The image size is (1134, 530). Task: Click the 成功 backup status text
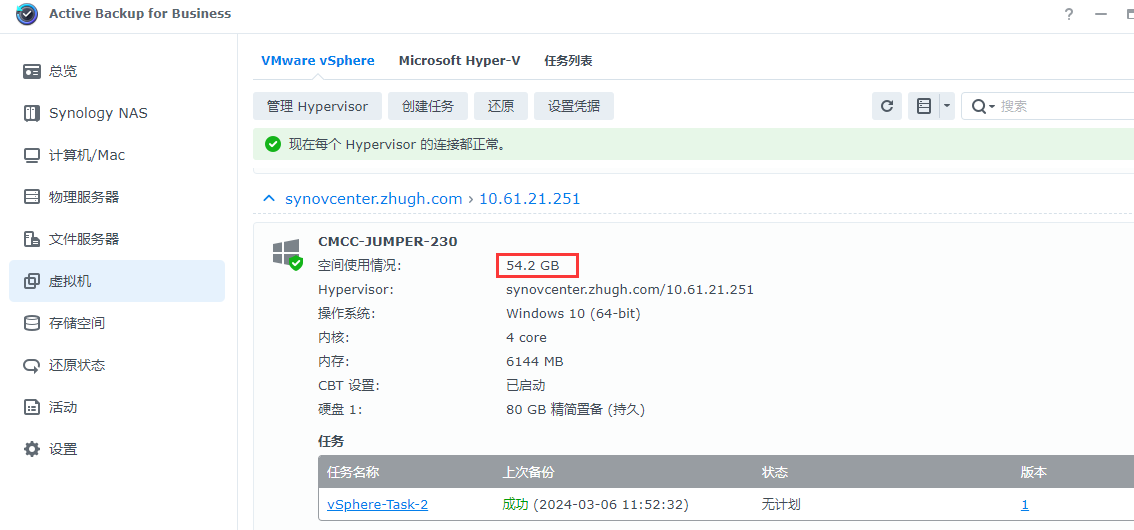click(x=516, y=505)
